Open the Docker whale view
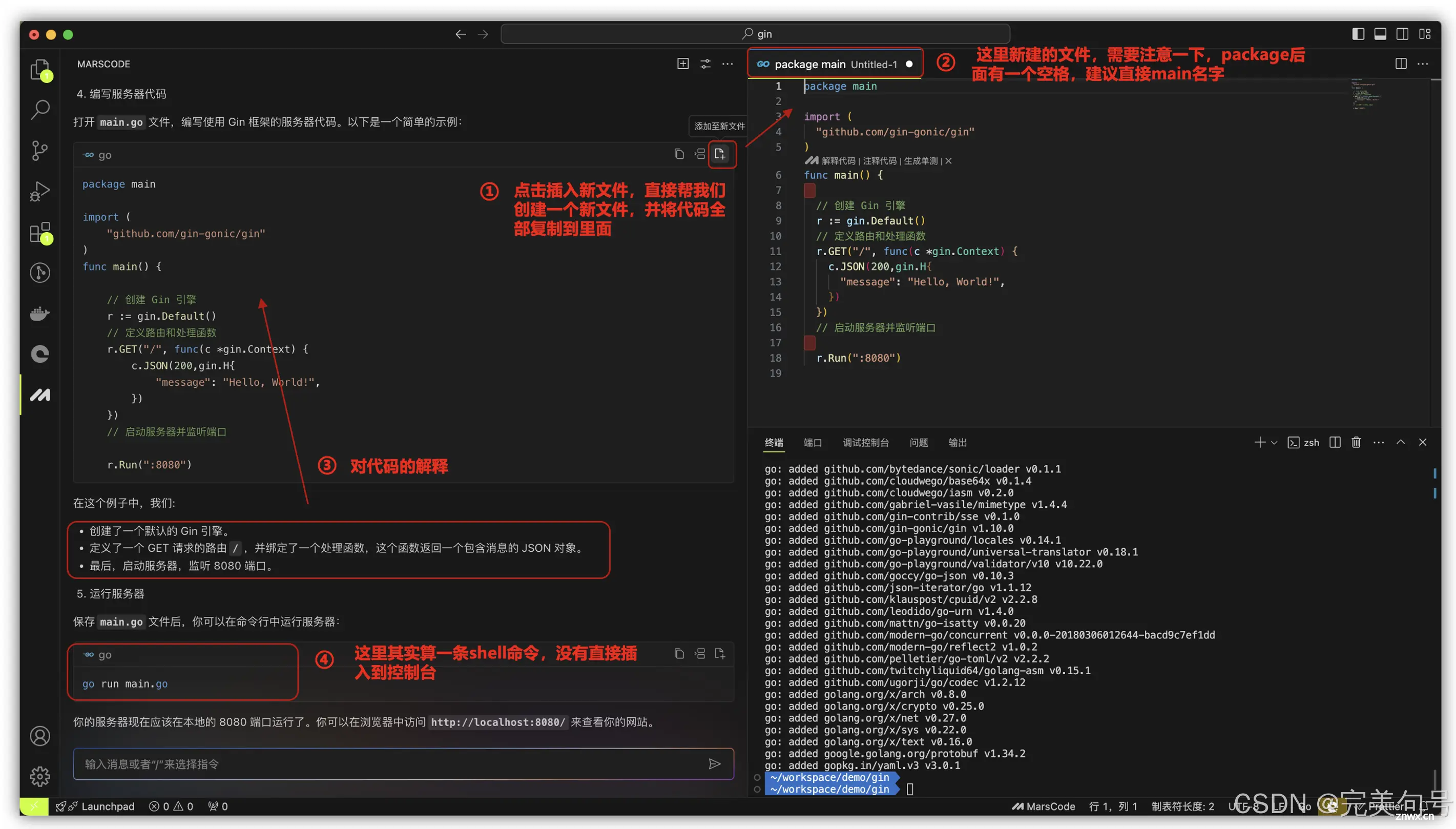The height and width of the screenshot is (829, 1456). coord(40,313)
